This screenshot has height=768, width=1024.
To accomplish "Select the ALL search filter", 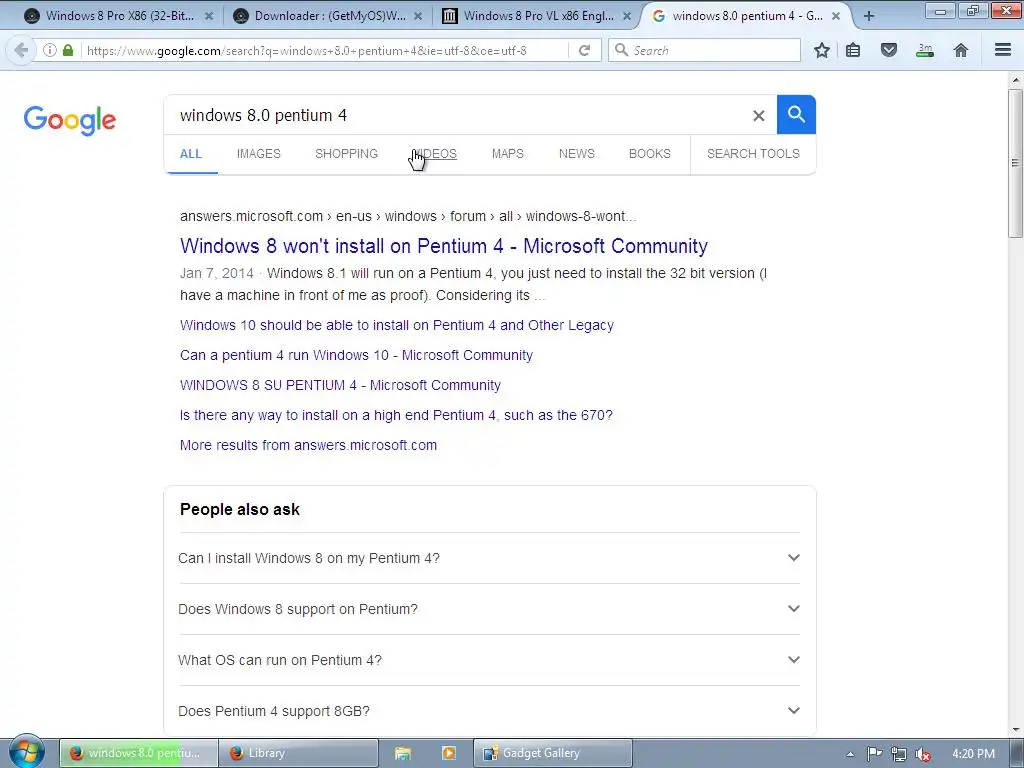I will click(191, 154).
